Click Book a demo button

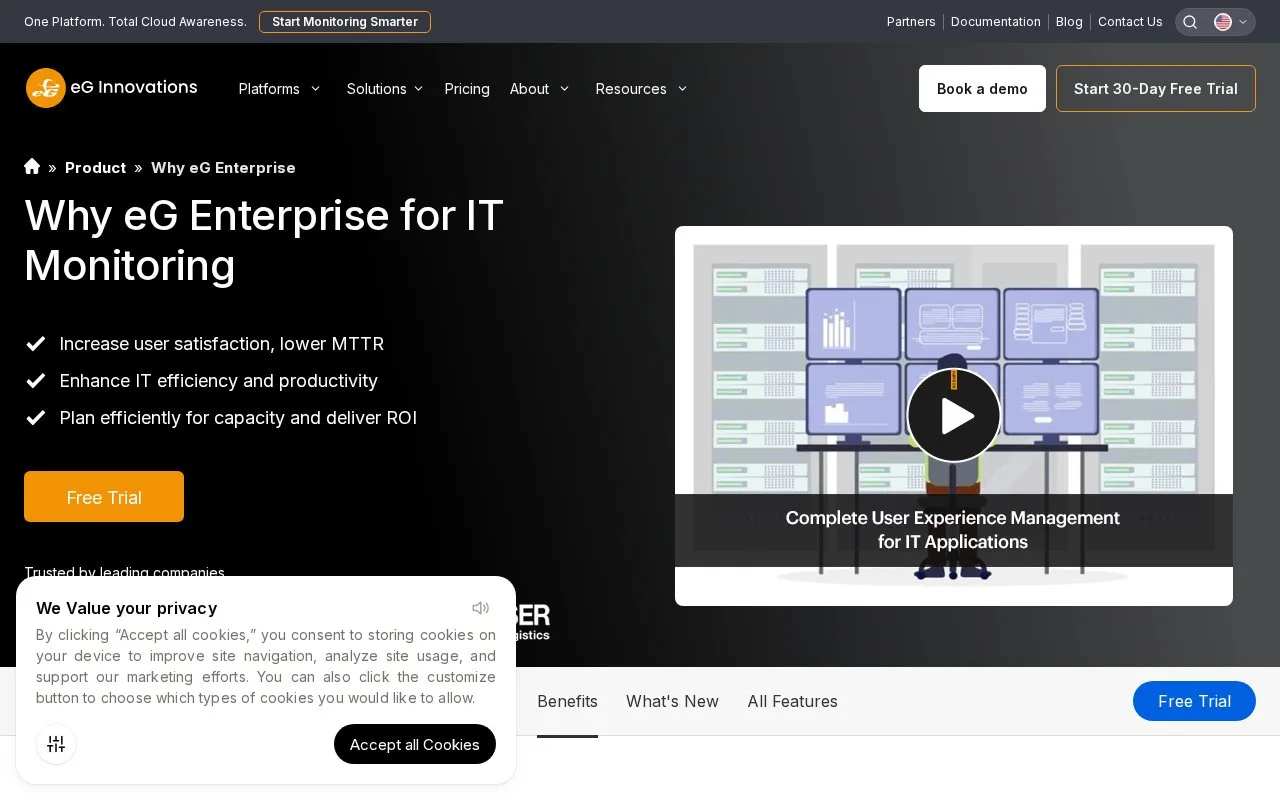pyautogui.click(x=982, y=89)
